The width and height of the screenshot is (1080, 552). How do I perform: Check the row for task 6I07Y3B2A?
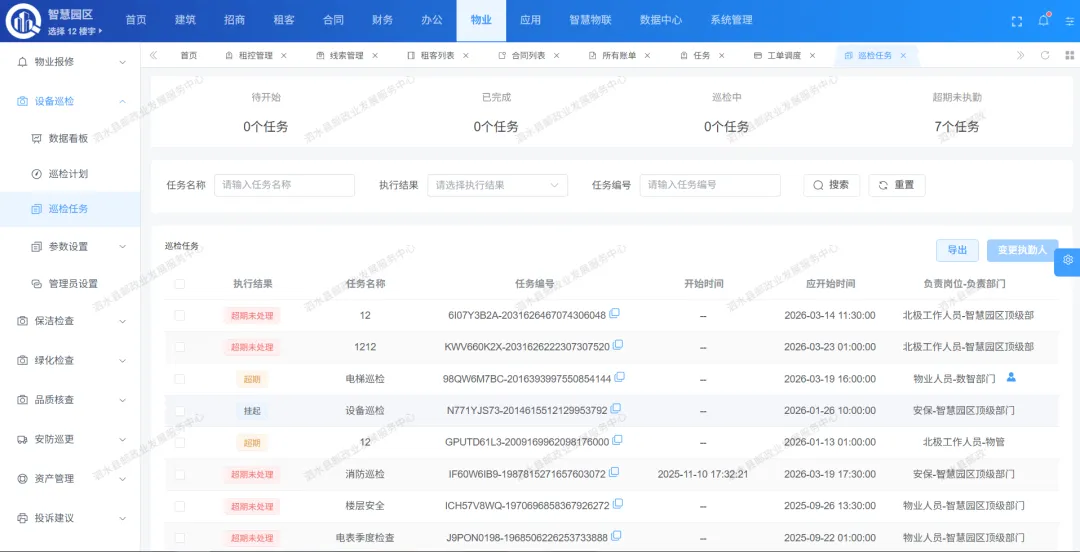(180, 316)
